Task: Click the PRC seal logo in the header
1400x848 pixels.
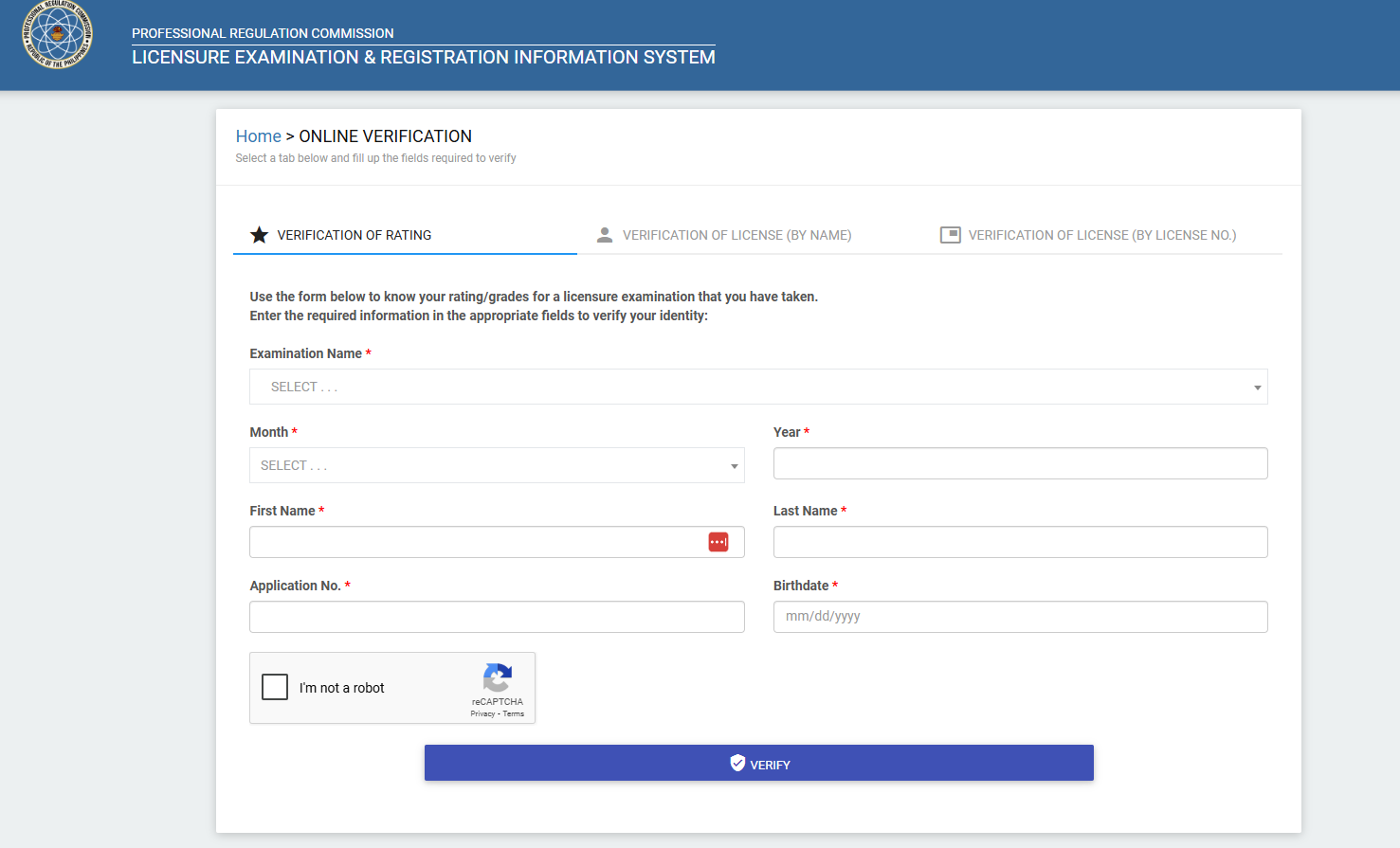Action: 59,36
